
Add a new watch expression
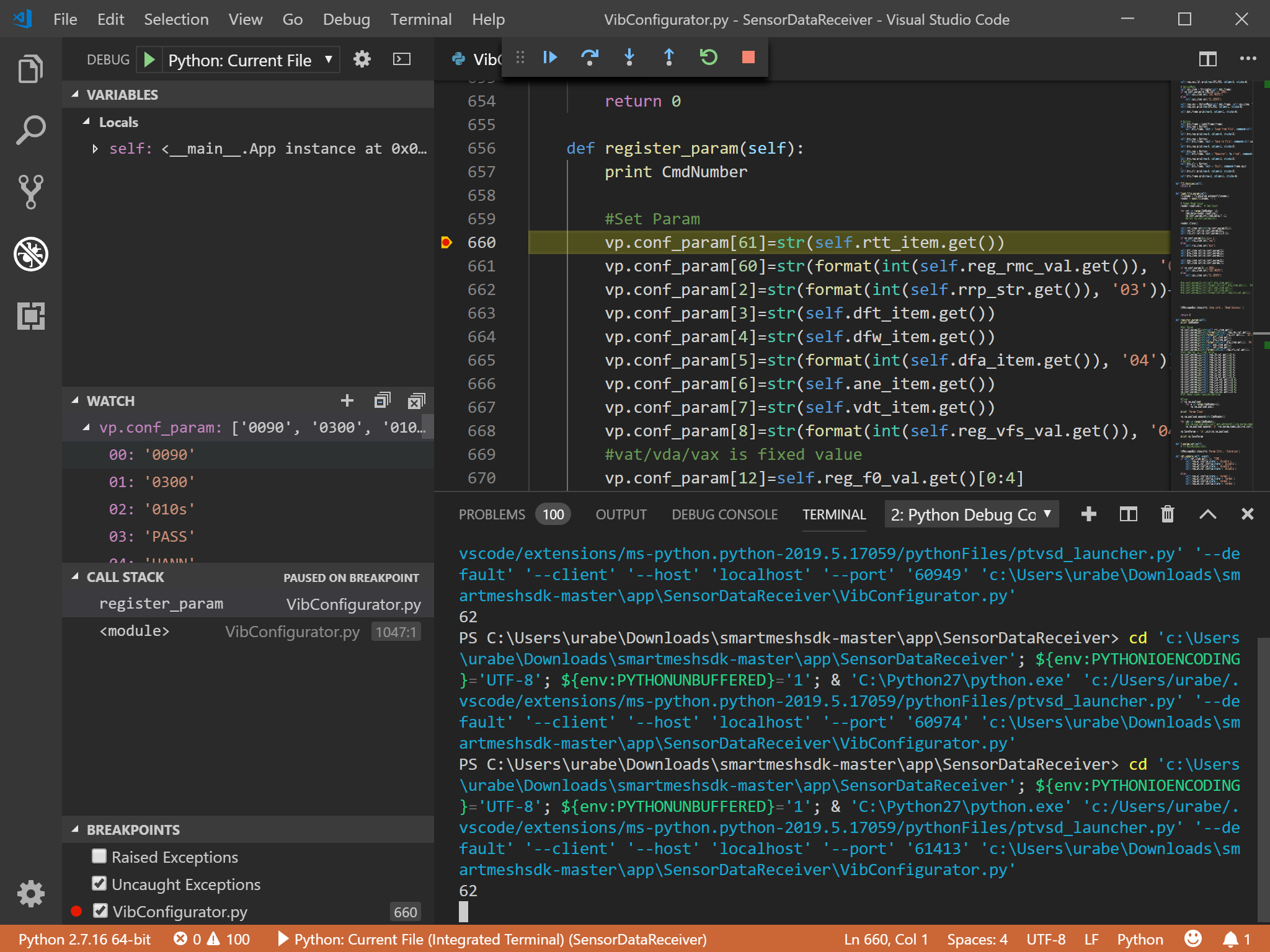347,400
